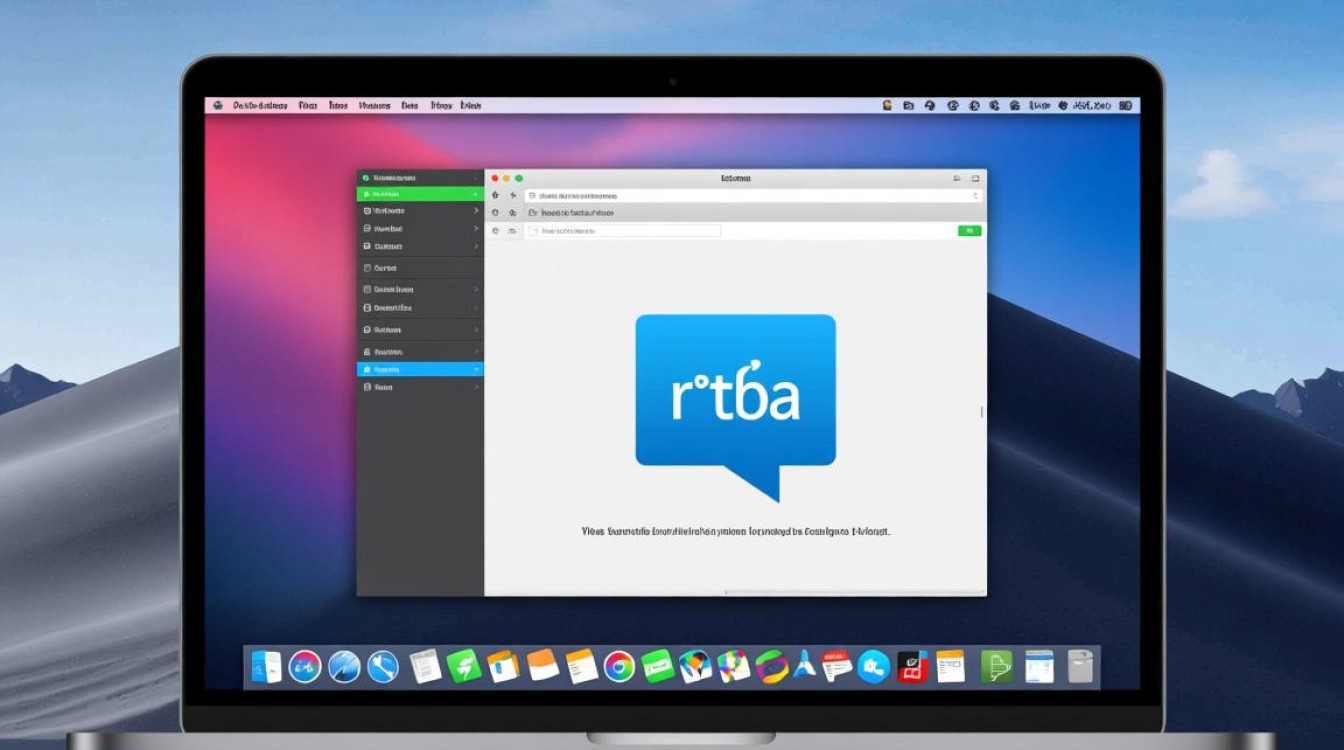Image resolution: width=1344 pixels, height=750 pixels.
Task: Click the back icon in the first toolbar row
Action: pyautogui.click(x=496, y=196)
